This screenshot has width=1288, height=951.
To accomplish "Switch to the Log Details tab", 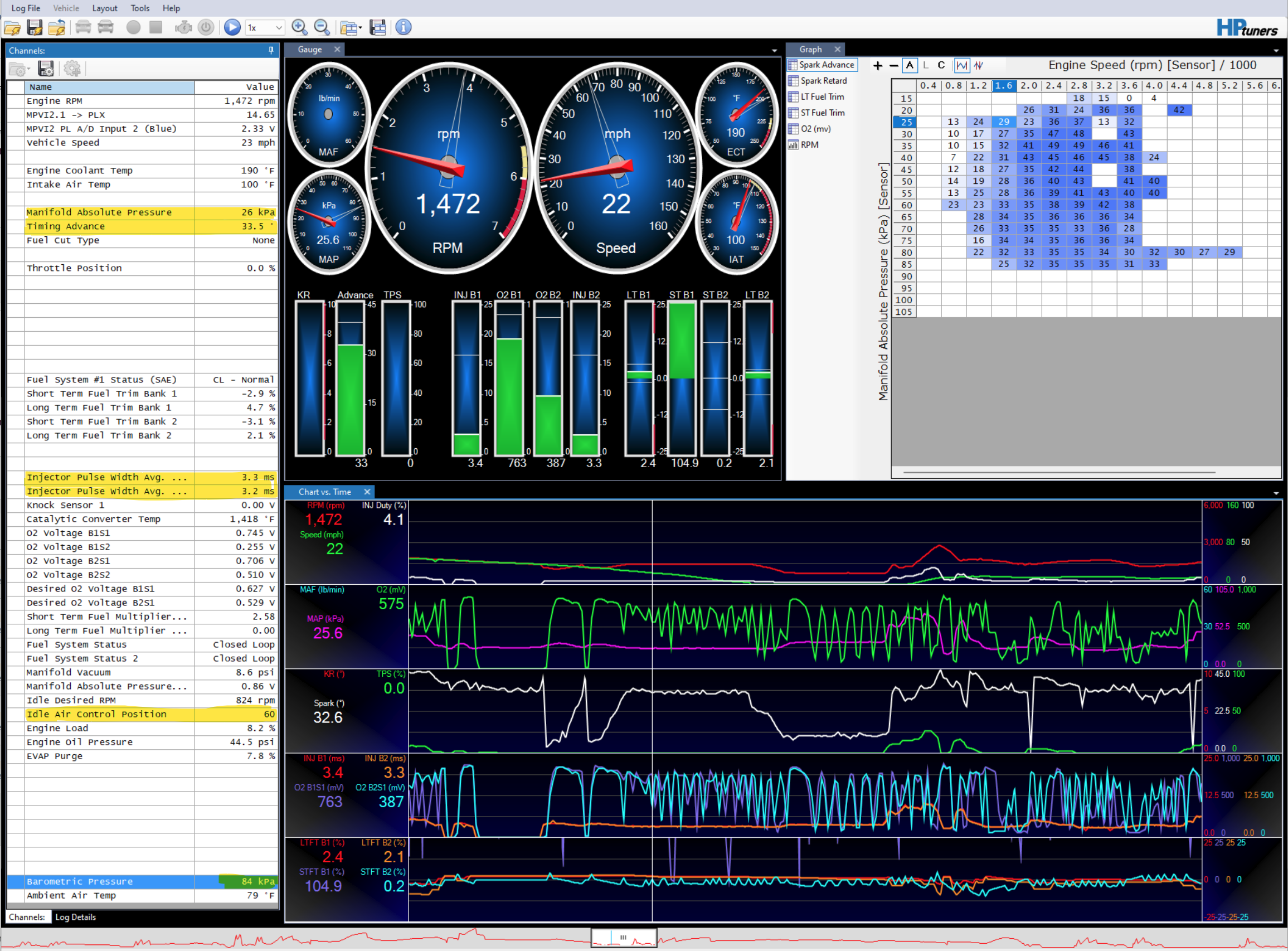I will coord(75,917).
